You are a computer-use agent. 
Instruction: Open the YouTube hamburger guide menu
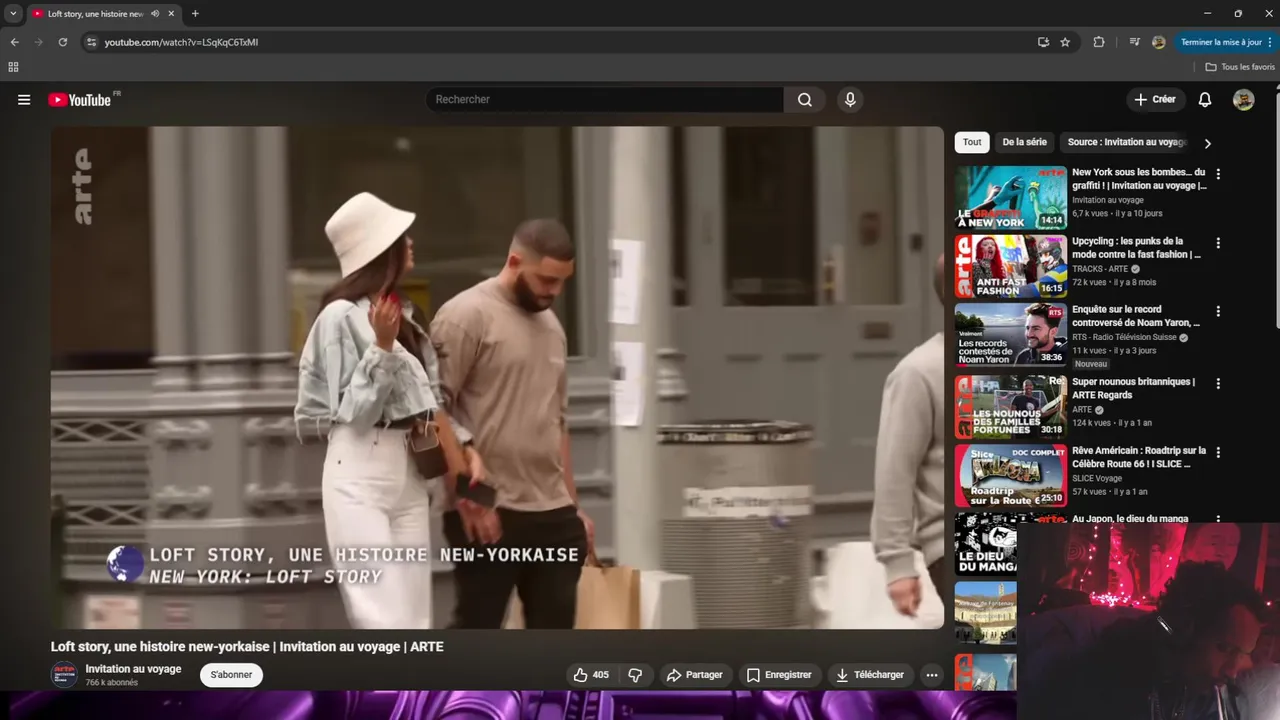(24, 100)
